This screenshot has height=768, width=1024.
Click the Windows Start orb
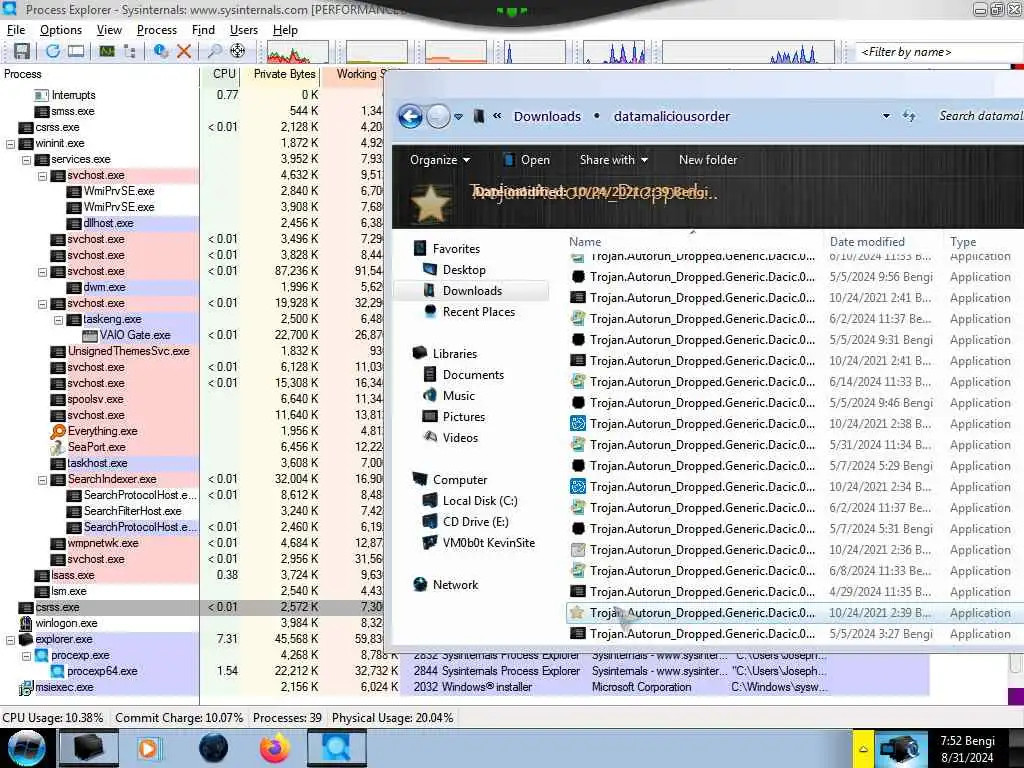pyautogui.click(x=26, y=748)
